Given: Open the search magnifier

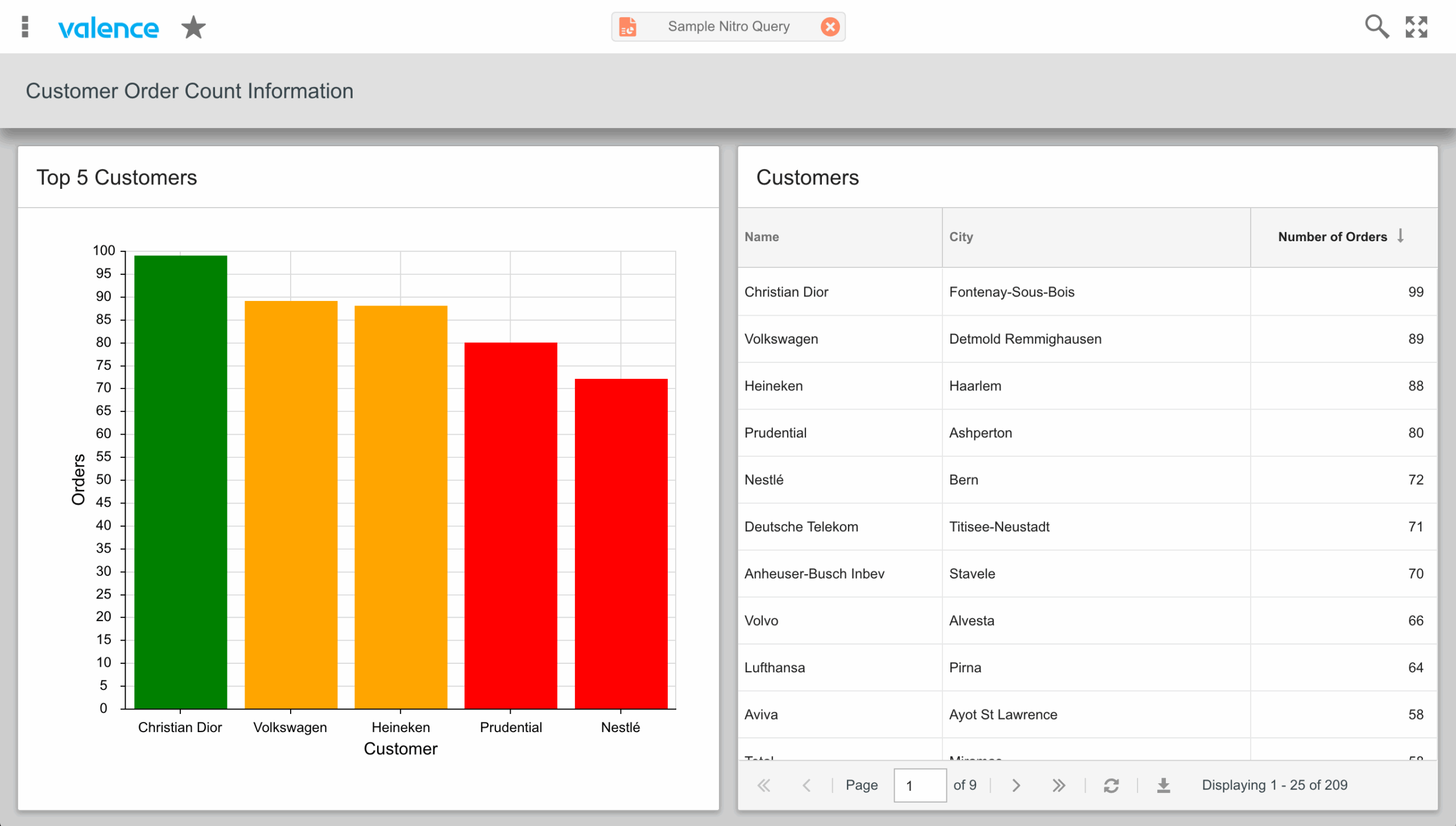Looking at the screenshot, I should [x=1377, y=27].
